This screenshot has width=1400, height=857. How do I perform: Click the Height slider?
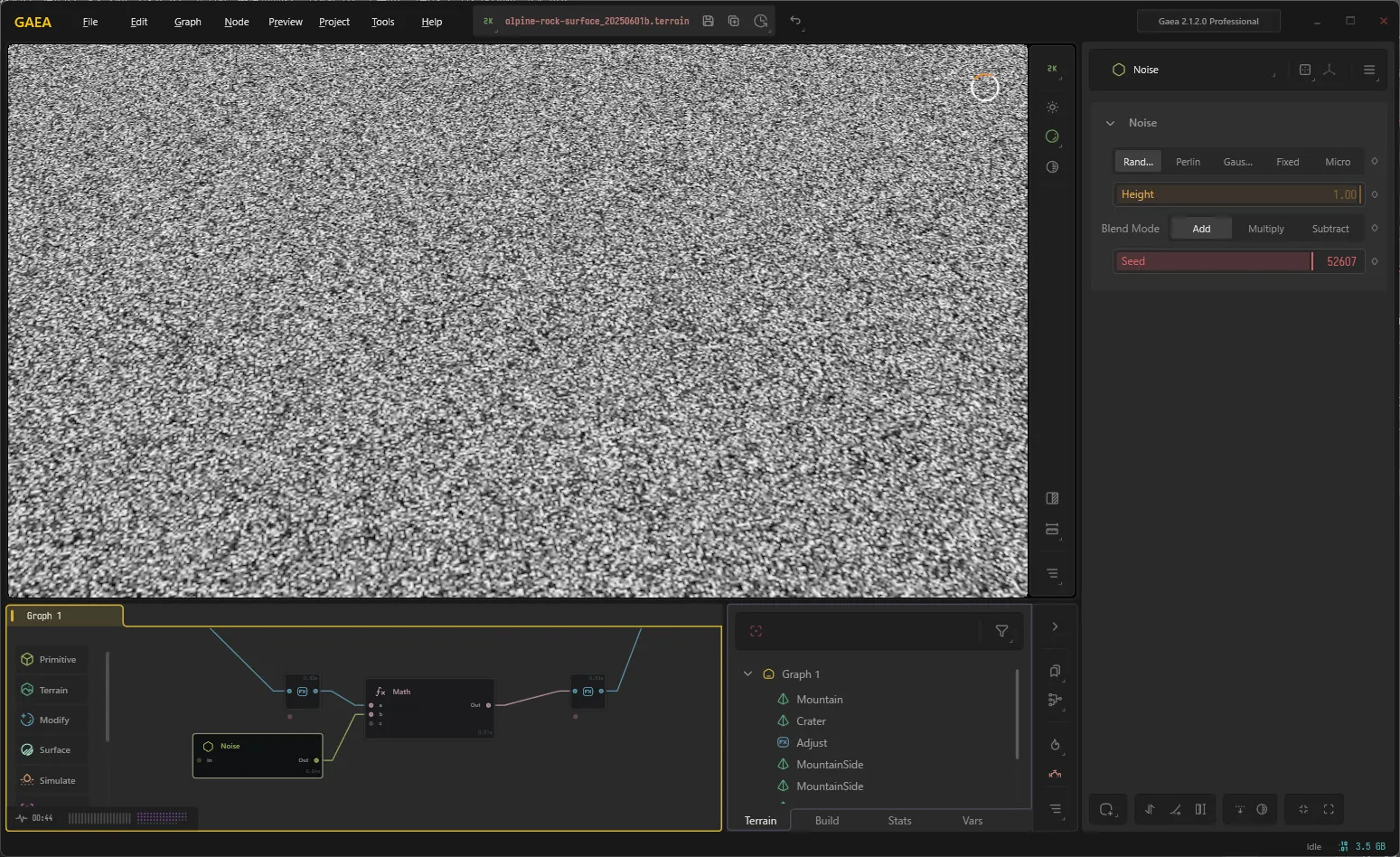coord(1238,194)
